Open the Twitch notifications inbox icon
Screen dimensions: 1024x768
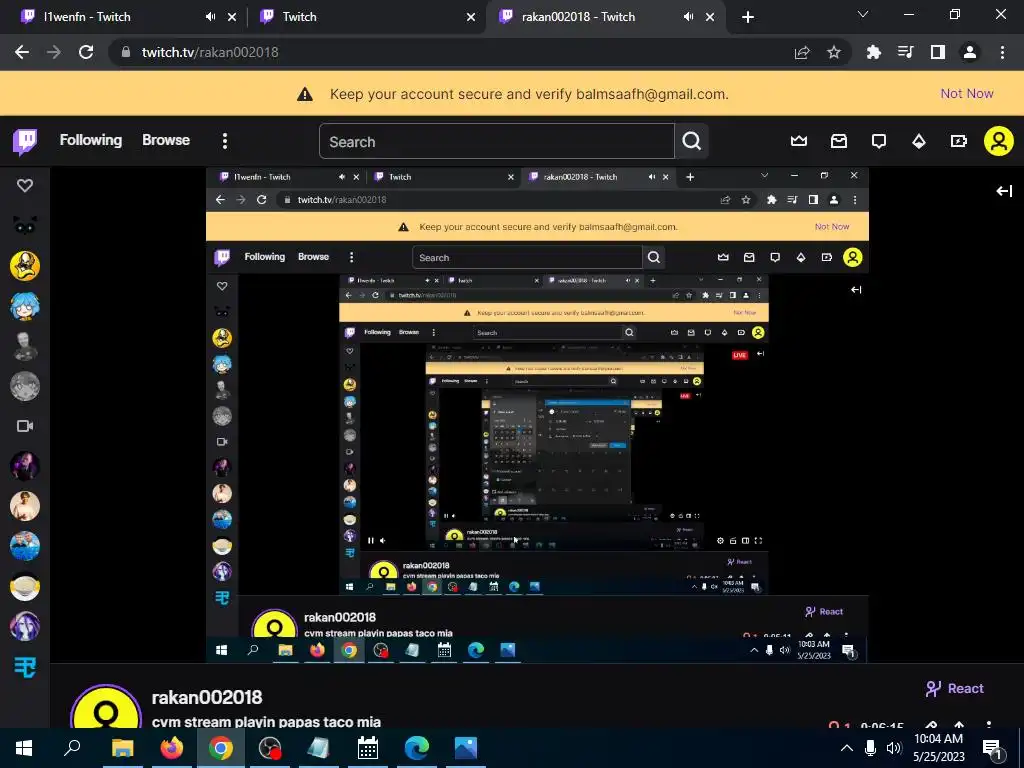click(x=839, y=141)
